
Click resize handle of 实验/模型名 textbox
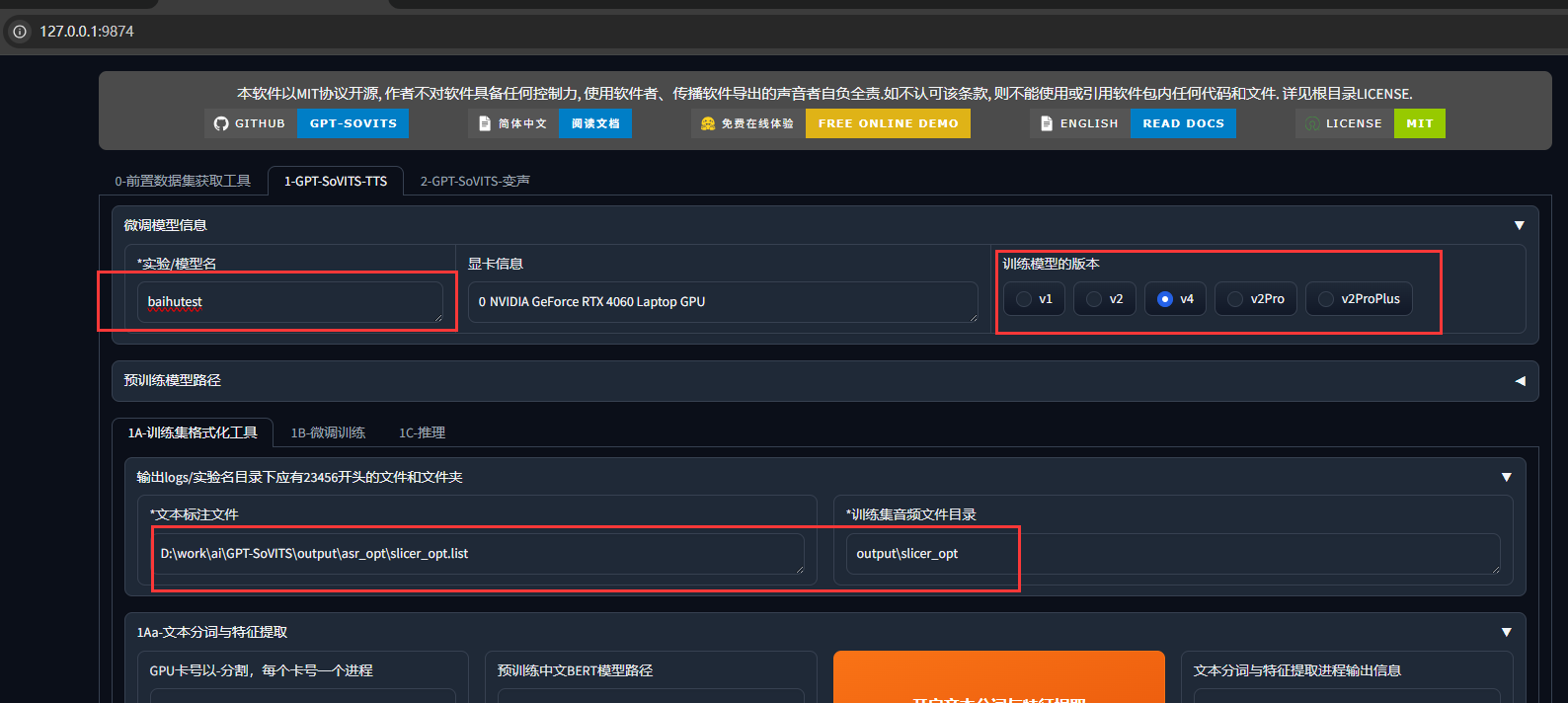[x=437, y=317]
